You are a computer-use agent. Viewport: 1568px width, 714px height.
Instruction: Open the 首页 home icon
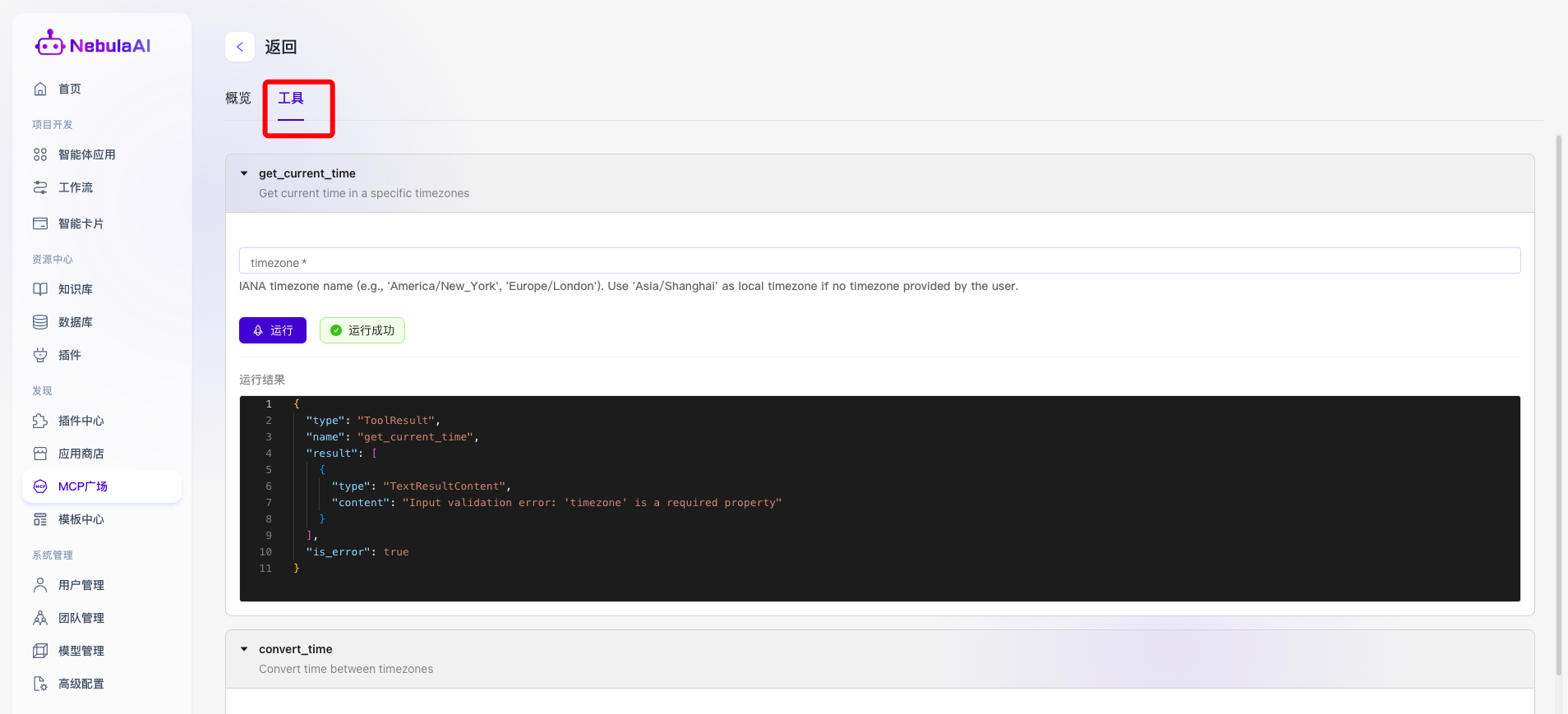click(x=40, y=89)
